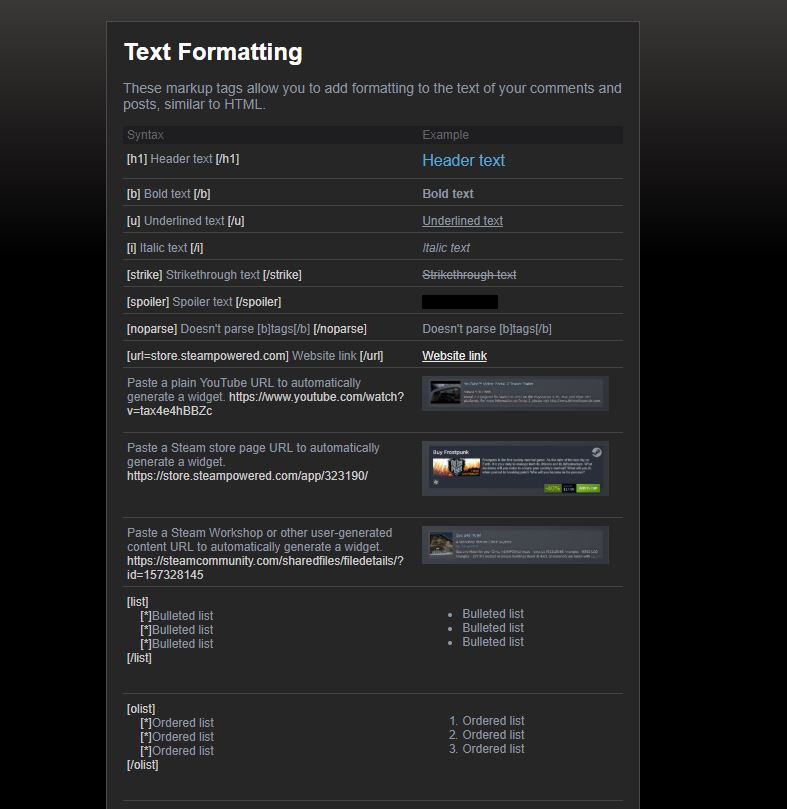Click the '[url=store.steampowered.com]' syntax text
Screen dimensions: 787x809
tap(207, 356)
